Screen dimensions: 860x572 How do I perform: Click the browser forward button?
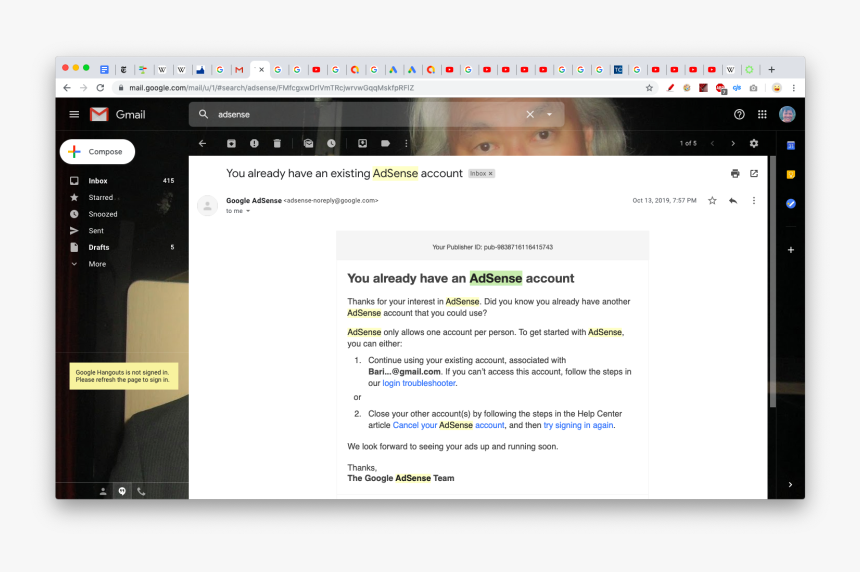pyautogui.click(x=83, y=88)
